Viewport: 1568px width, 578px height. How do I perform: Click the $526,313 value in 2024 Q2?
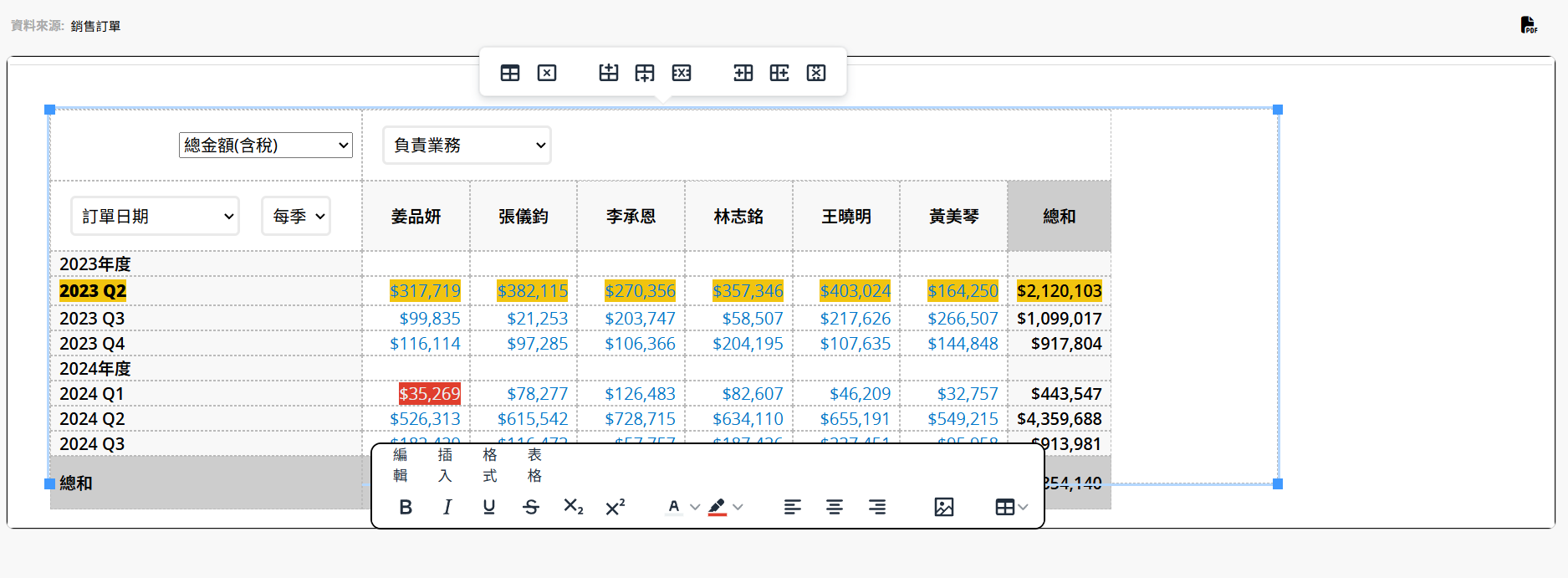tap(425, 419)
